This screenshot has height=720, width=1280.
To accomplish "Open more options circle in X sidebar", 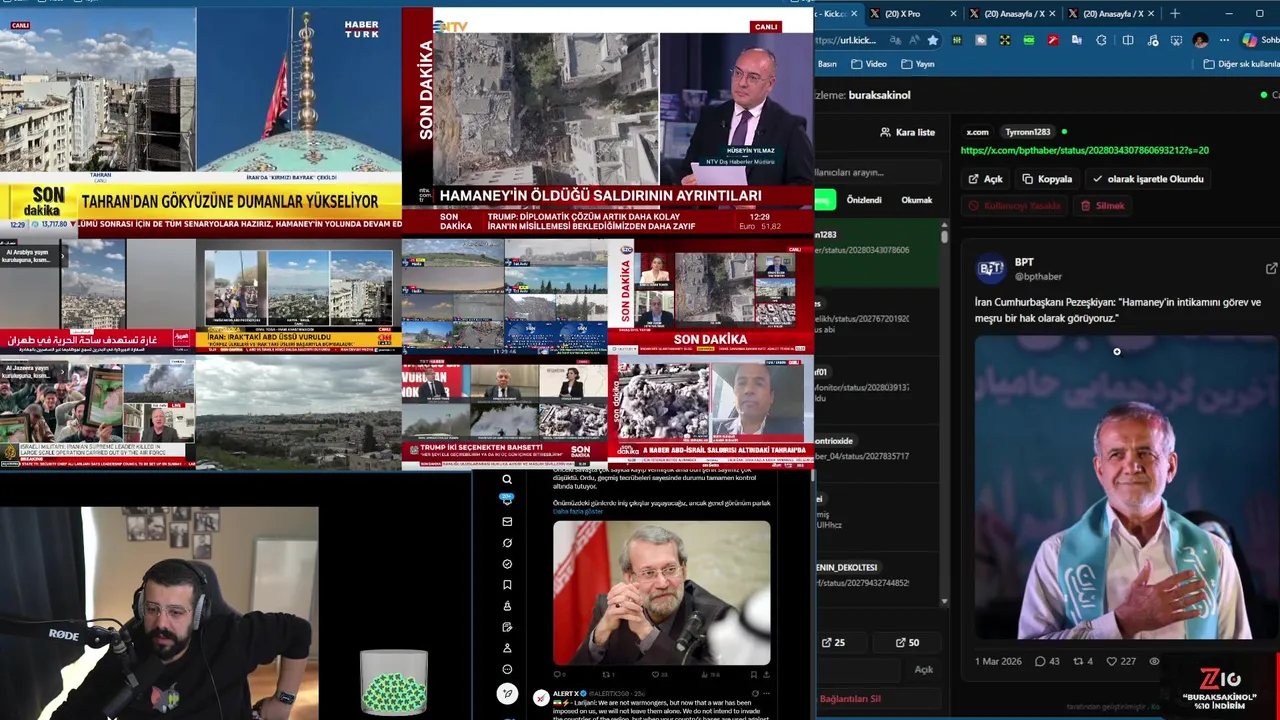I will click(507, 669).
